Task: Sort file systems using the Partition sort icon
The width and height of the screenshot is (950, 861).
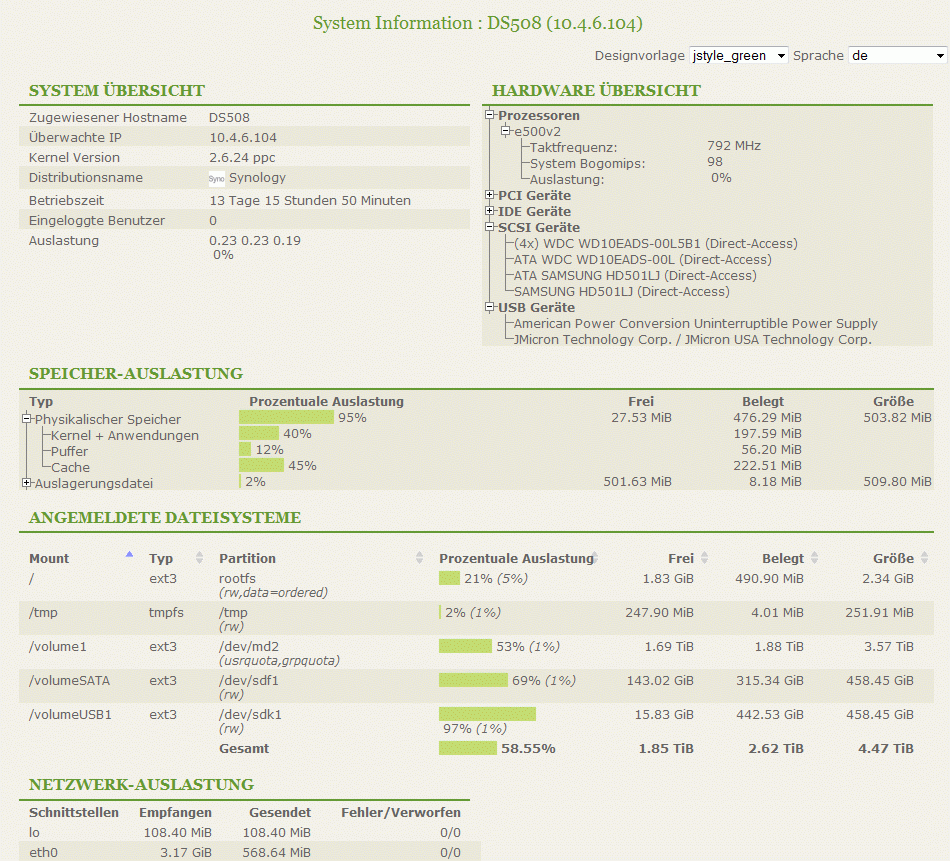Action: (419, 558)
